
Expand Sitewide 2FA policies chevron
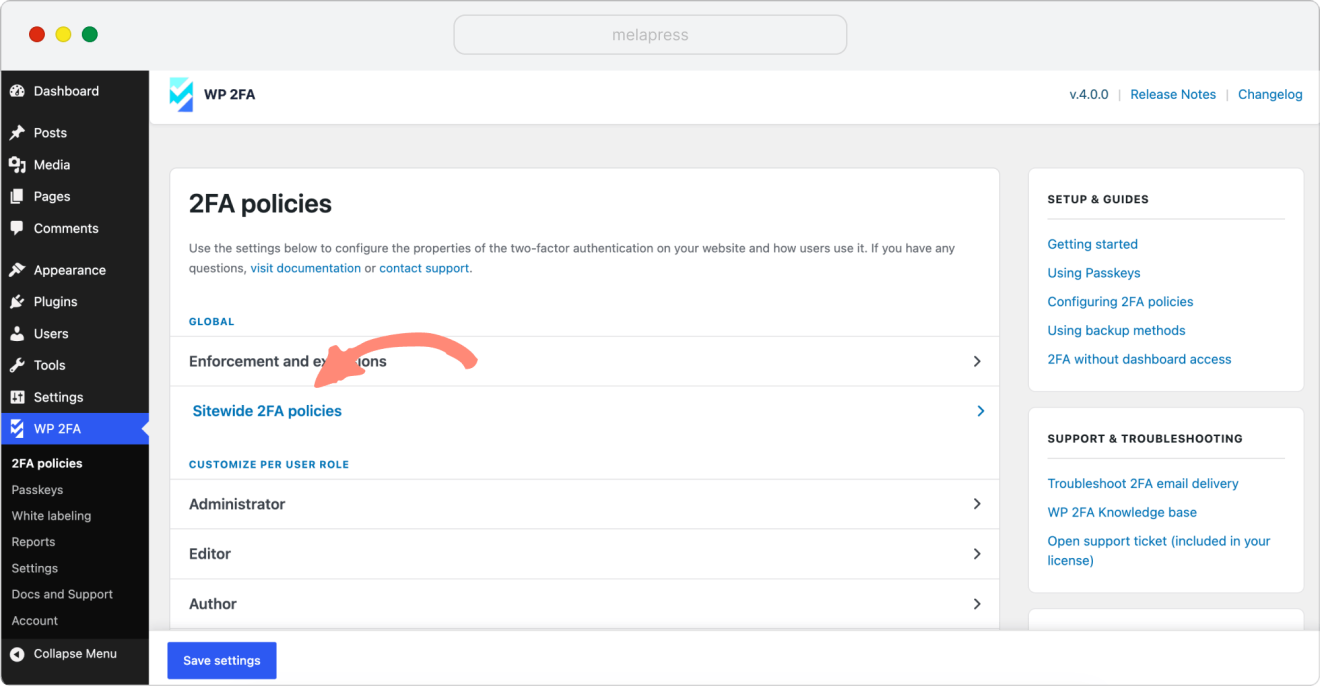(x=980, y=411)
